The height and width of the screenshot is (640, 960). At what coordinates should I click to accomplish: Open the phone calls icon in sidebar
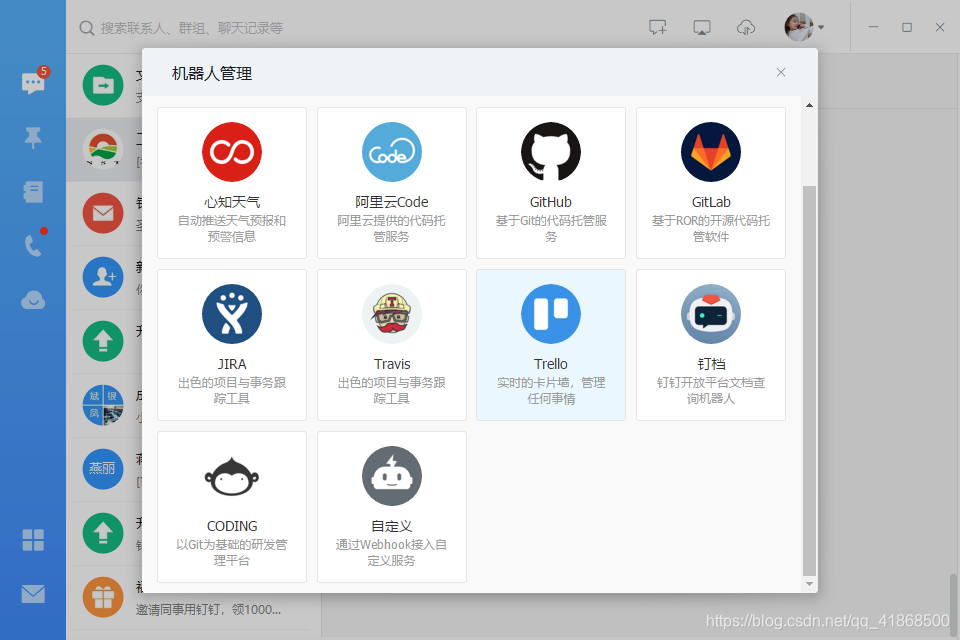point(33,245)
